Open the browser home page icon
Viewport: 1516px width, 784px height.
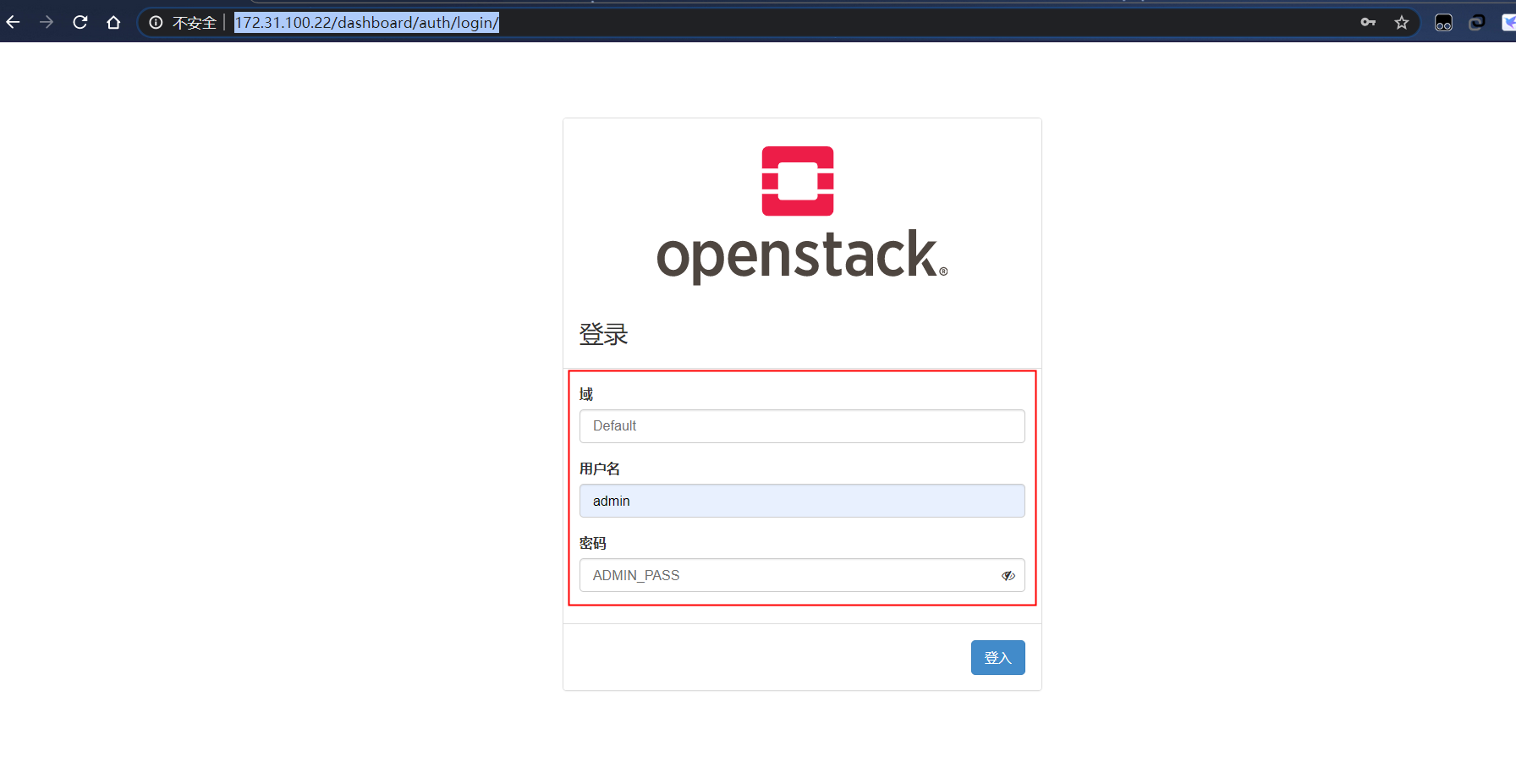point(113,23)
